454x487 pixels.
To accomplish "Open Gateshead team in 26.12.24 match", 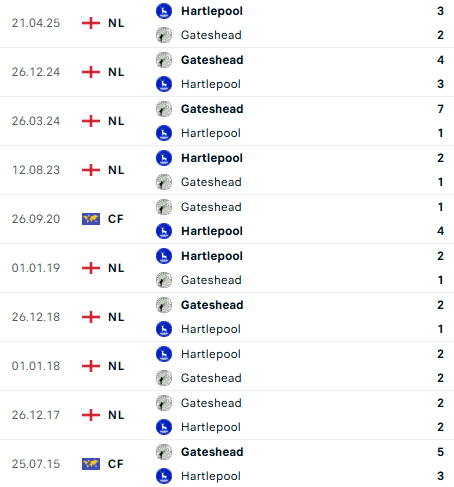I will 212,60.
